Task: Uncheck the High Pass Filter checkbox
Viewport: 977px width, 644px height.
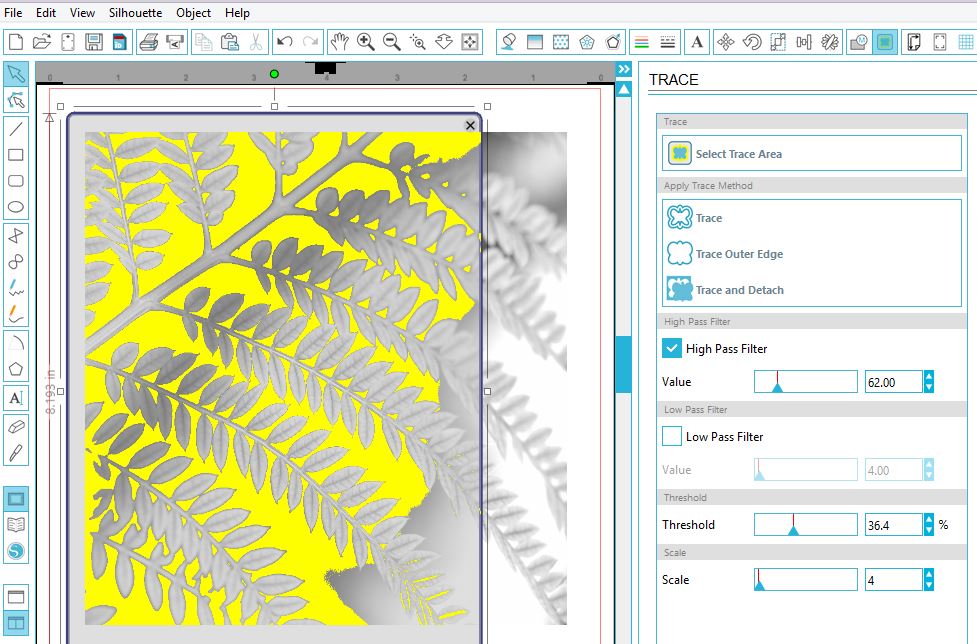Action: coord(672,348)
